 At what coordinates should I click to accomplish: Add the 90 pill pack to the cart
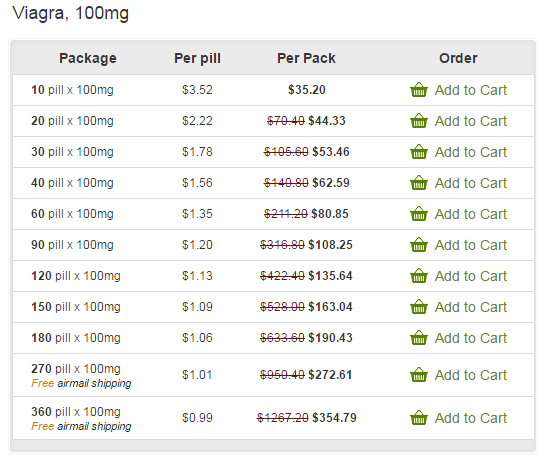pyautogui.click(x=471, y=245)
